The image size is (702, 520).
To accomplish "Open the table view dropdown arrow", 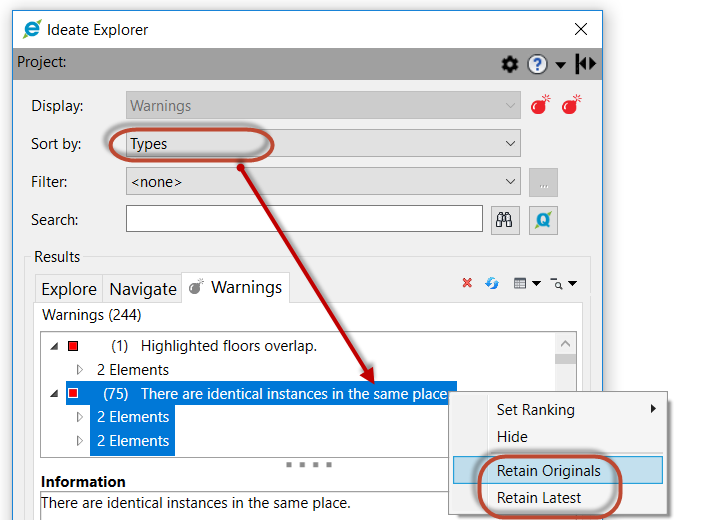I will tap(536, 283).
